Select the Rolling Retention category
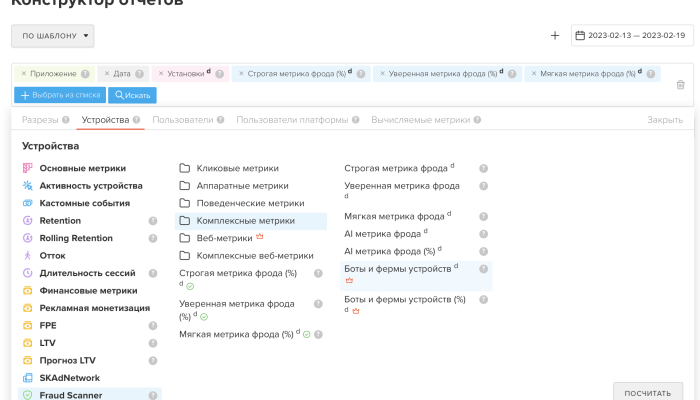700x400 pixels. click(76, 238)
